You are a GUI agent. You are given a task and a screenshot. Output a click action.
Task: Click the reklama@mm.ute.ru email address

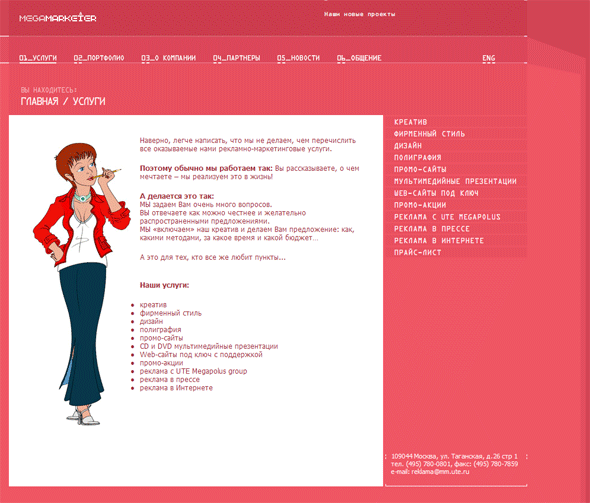coord(440,471)
